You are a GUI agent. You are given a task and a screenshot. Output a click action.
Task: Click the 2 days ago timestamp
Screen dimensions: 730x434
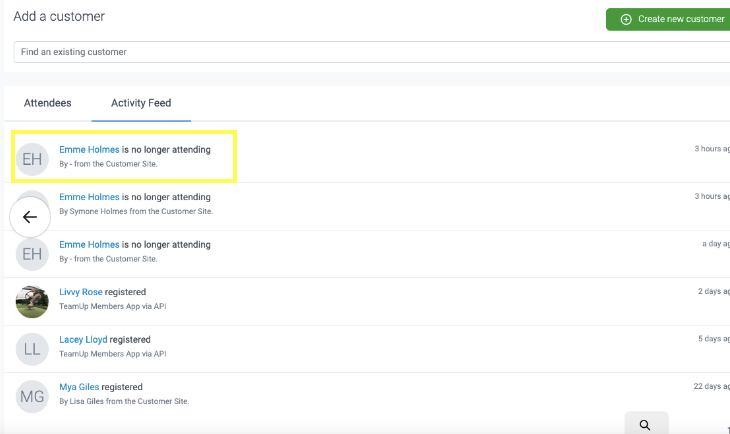click(x=712, y=292)
